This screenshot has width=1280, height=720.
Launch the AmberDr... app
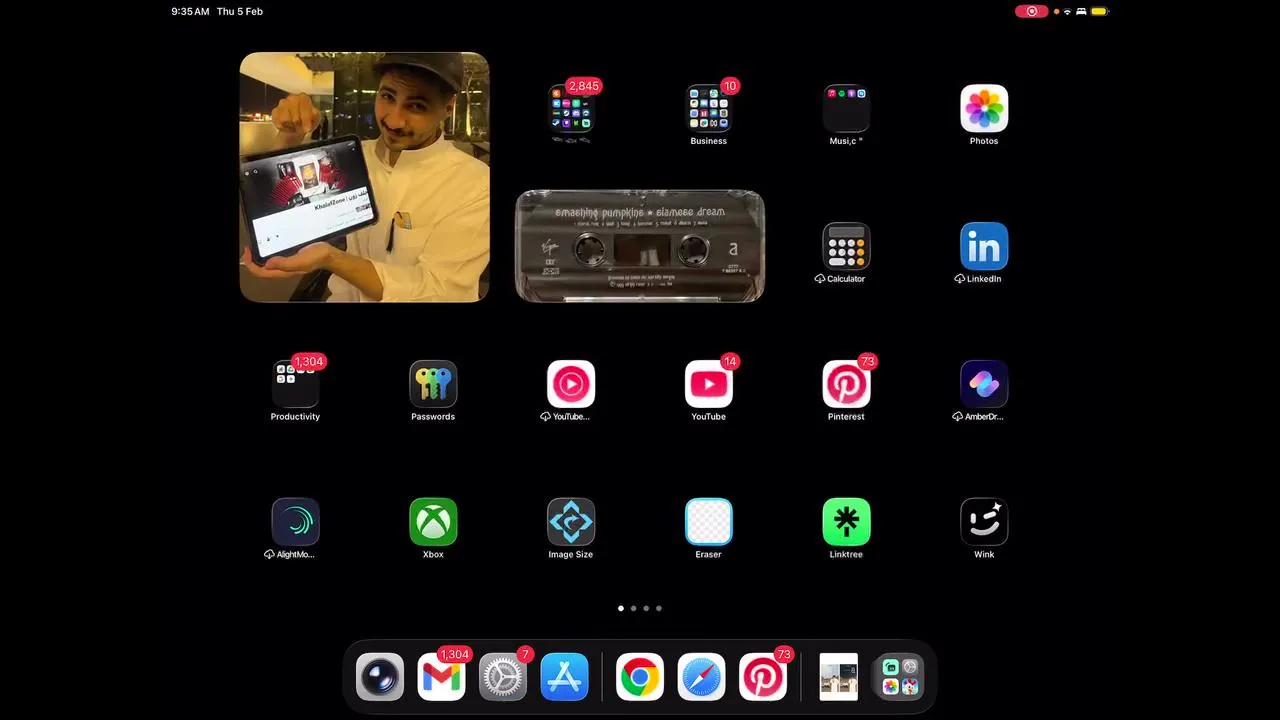[984, 384]
